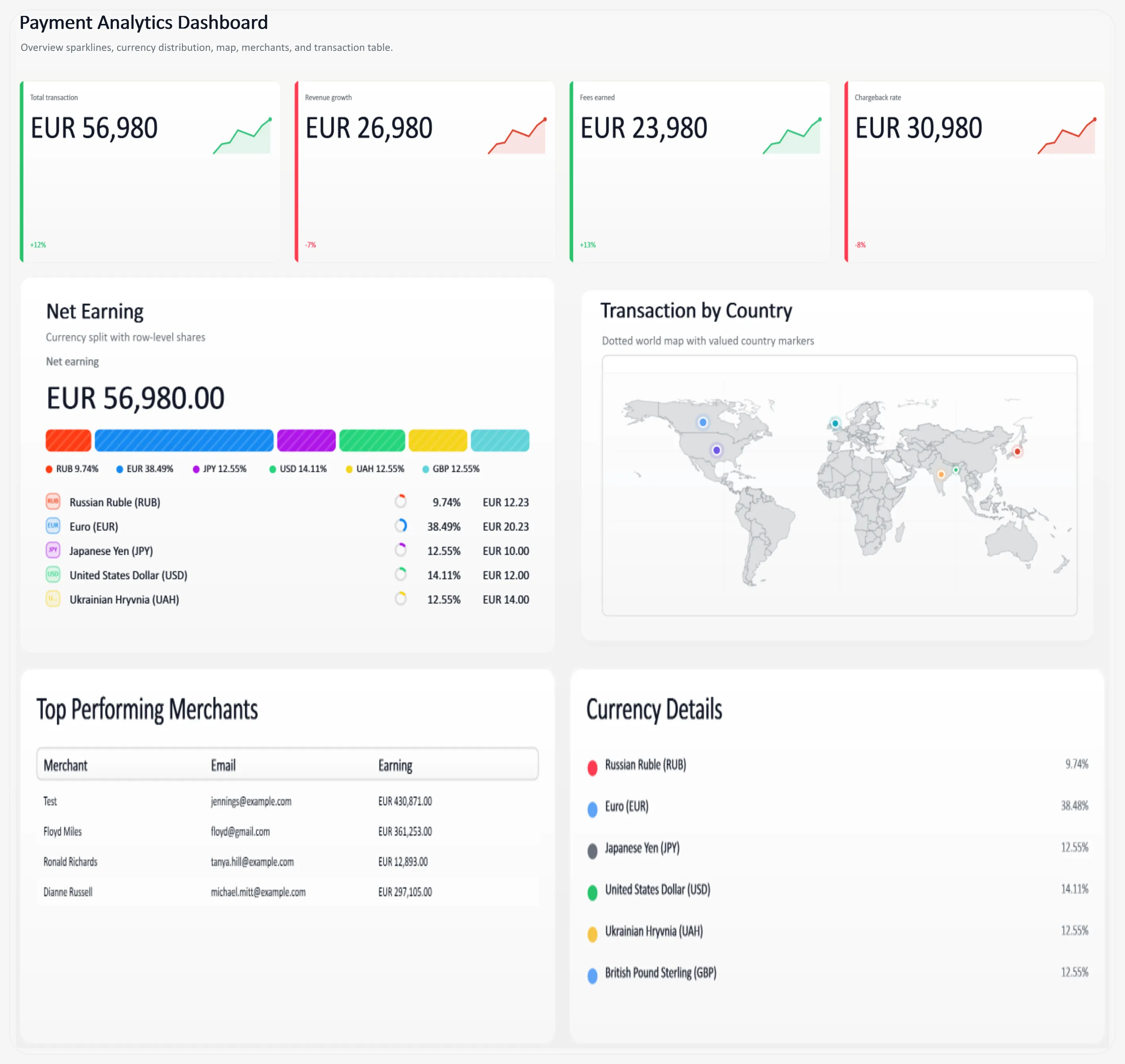Click the EUR 430,871.00 earning value
The width and height of the screenshot is (1125, 1064).
[405, 801]
